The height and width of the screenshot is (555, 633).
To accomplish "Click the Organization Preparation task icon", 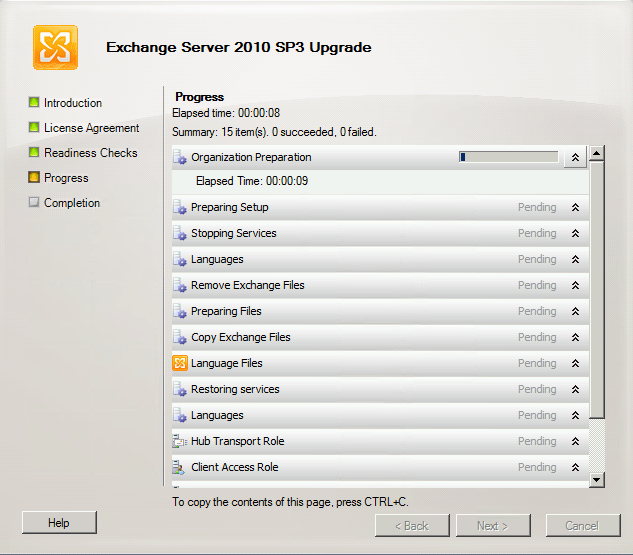I will [x=180, y=157].
